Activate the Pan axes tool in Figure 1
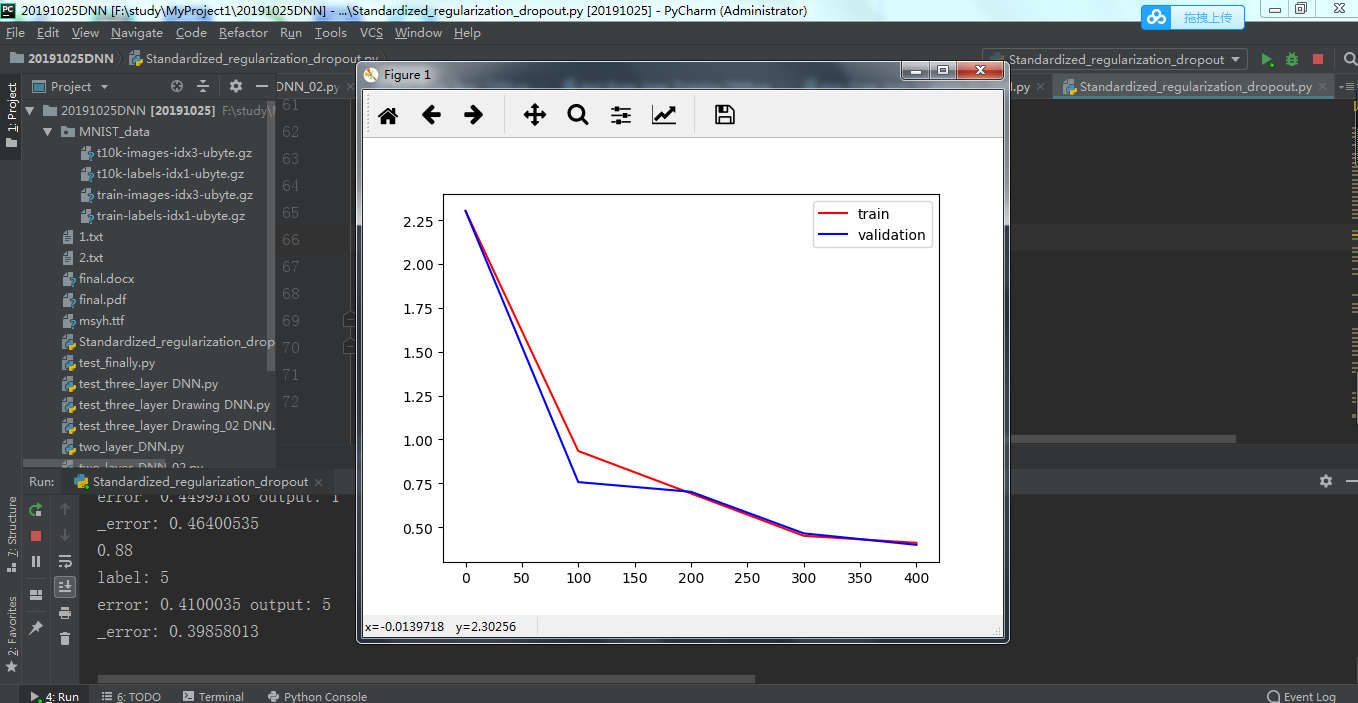Screen dimensions: 1358x703 click(535, 116)
